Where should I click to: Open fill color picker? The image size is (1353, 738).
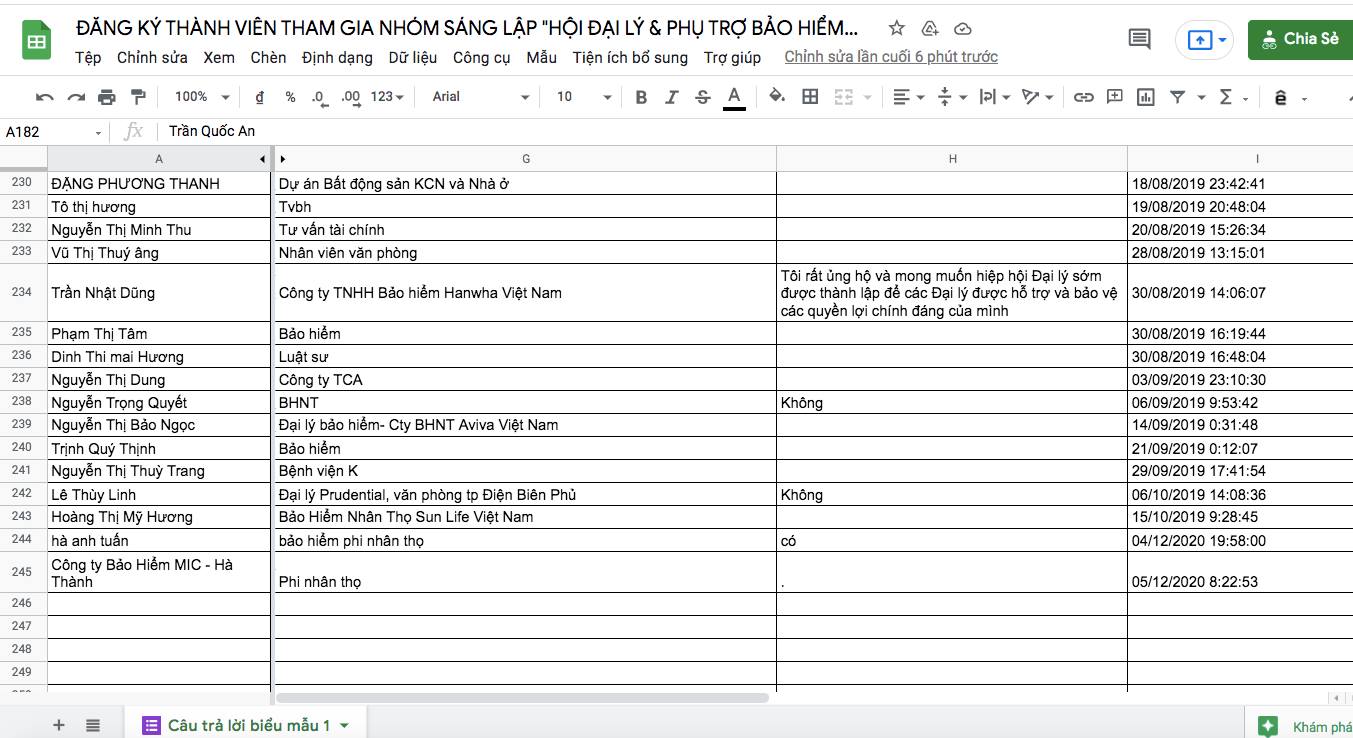pyautogui.click(x=777, y=97)
